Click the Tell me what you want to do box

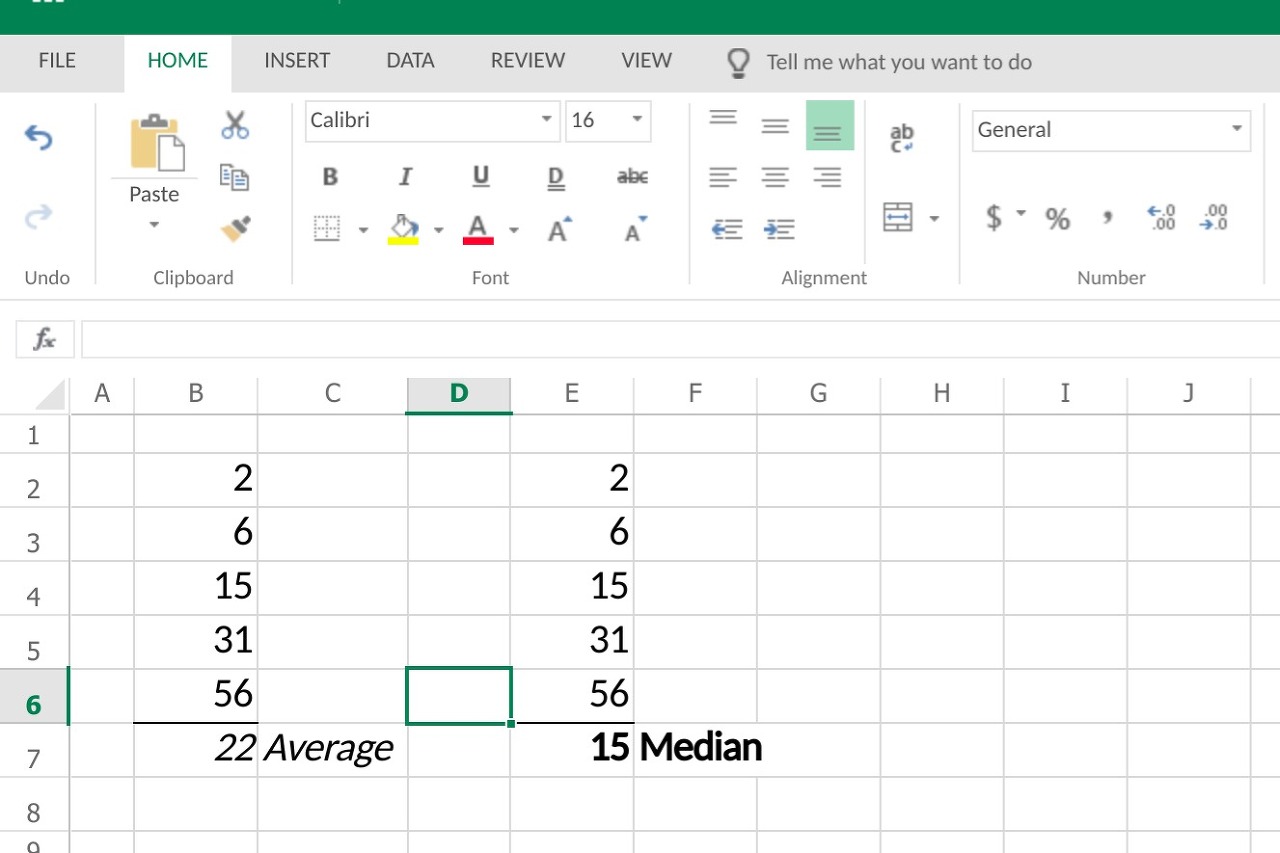pyautogui.click(x=899, y=62)
